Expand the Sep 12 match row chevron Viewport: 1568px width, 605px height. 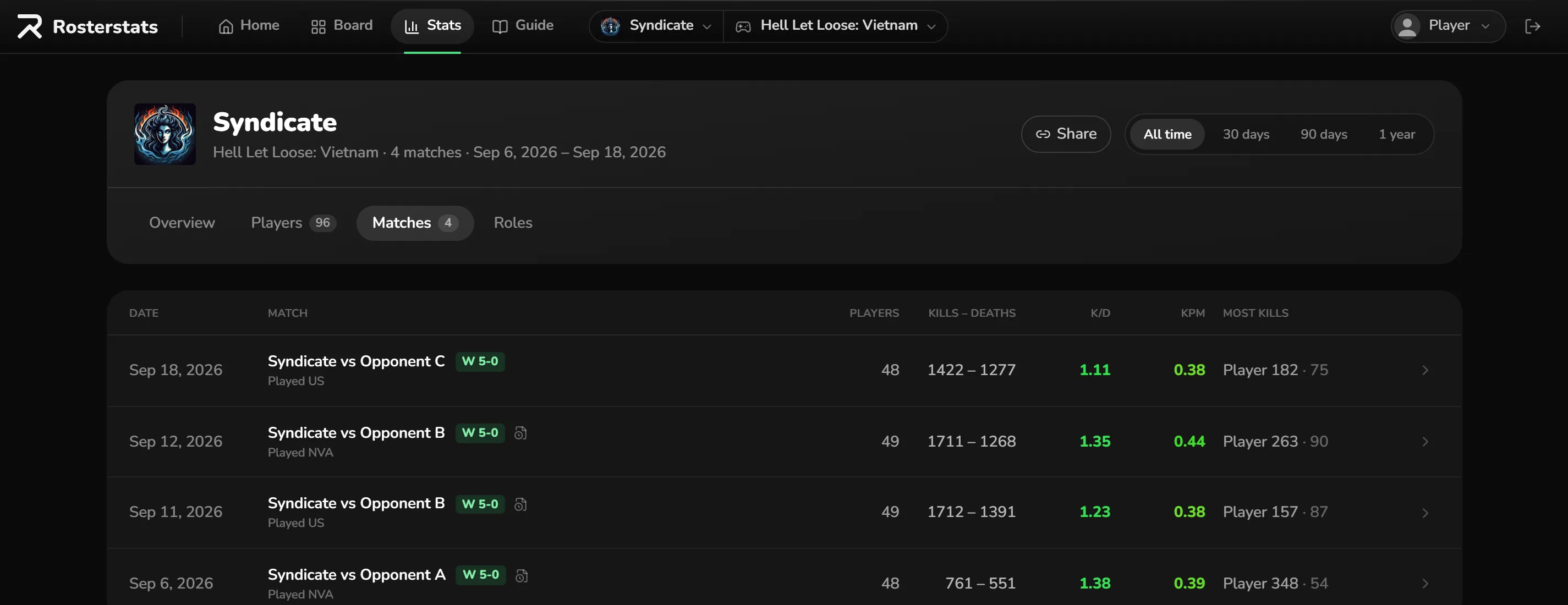pos(1425,441)
